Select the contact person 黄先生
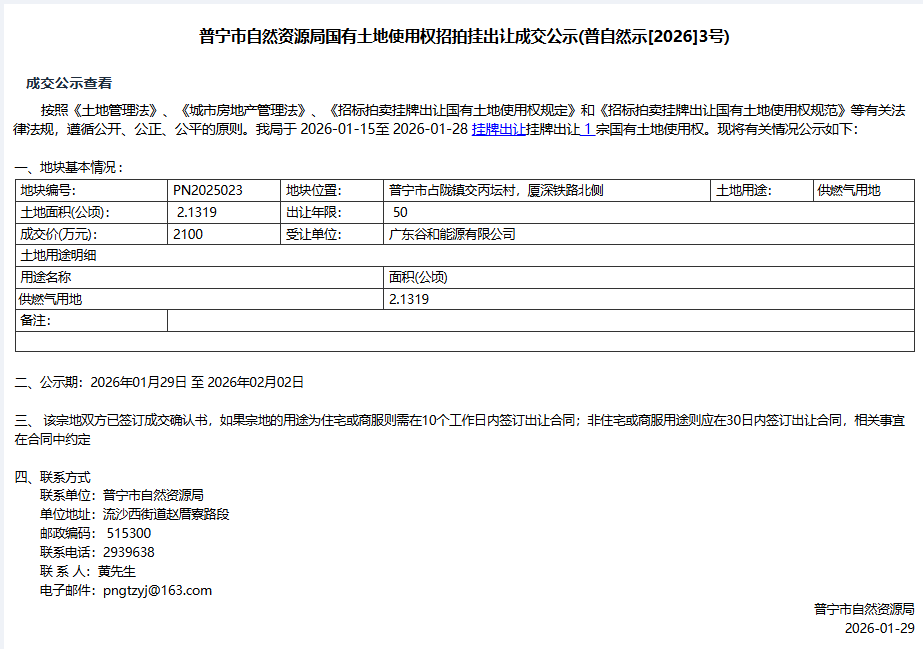The image size is (923, 649). [116, 571]
